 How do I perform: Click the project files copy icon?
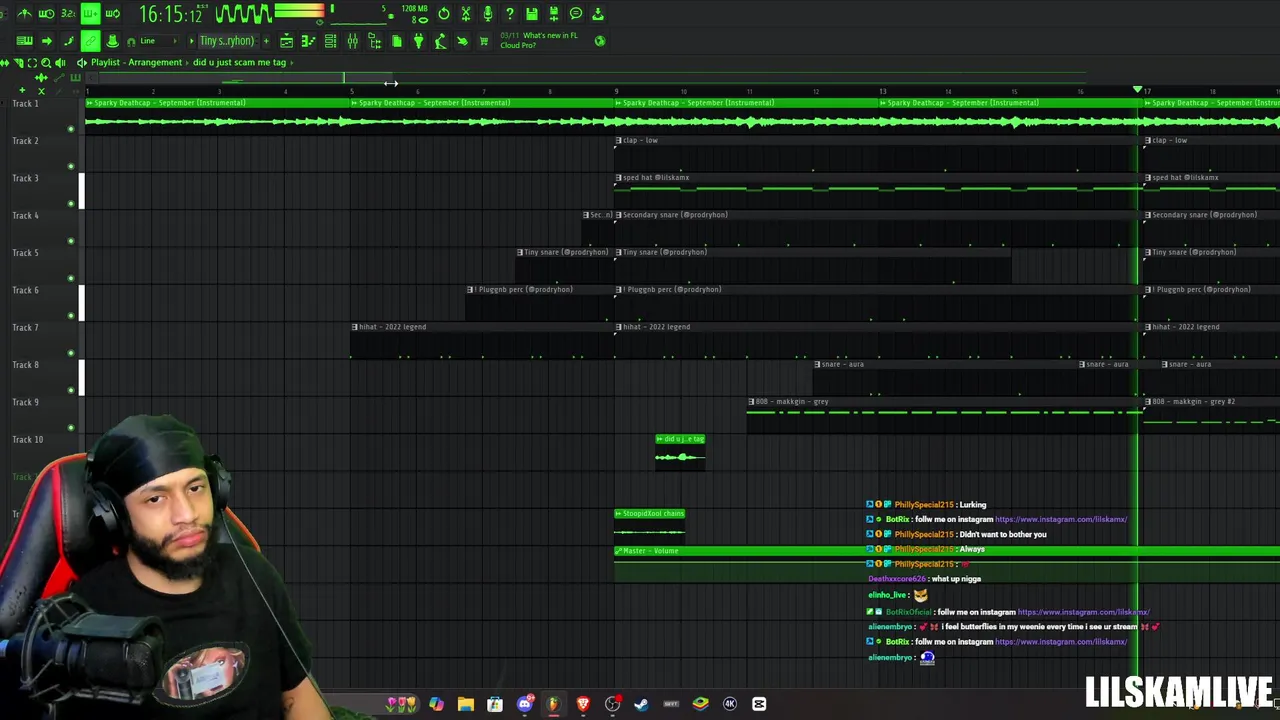tap(397, 41)
